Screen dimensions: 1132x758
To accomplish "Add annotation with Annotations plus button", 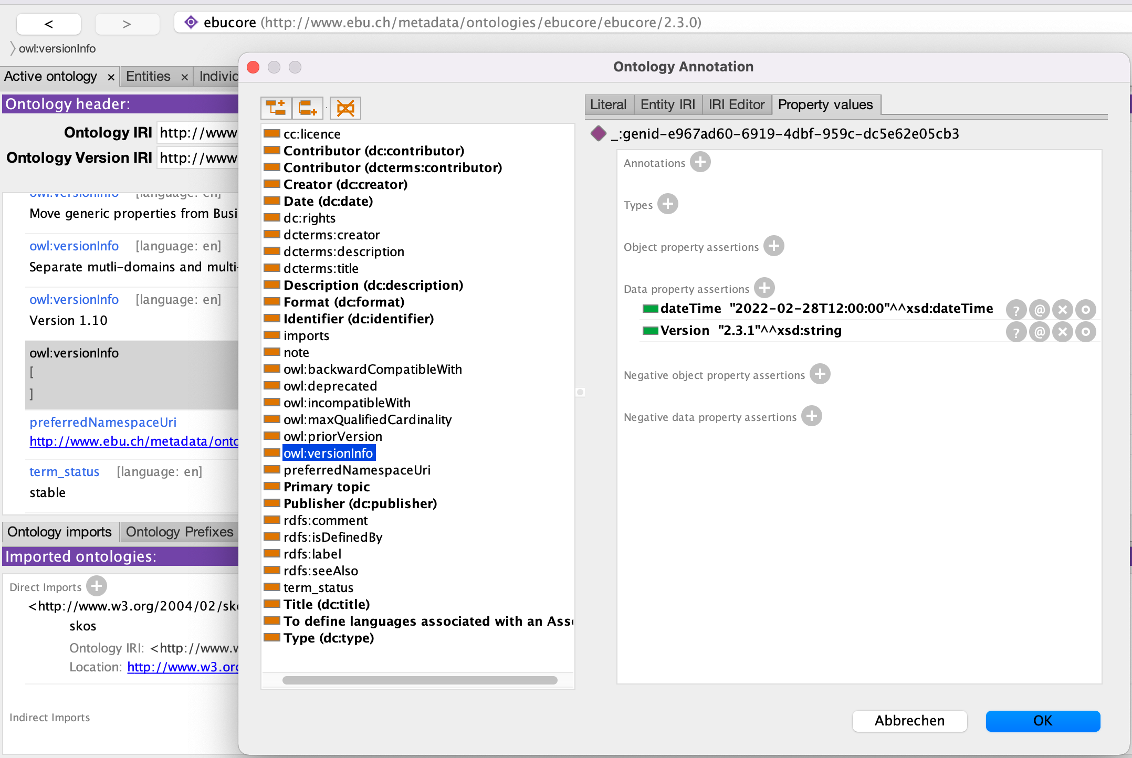I will click(x=700, y=162).
